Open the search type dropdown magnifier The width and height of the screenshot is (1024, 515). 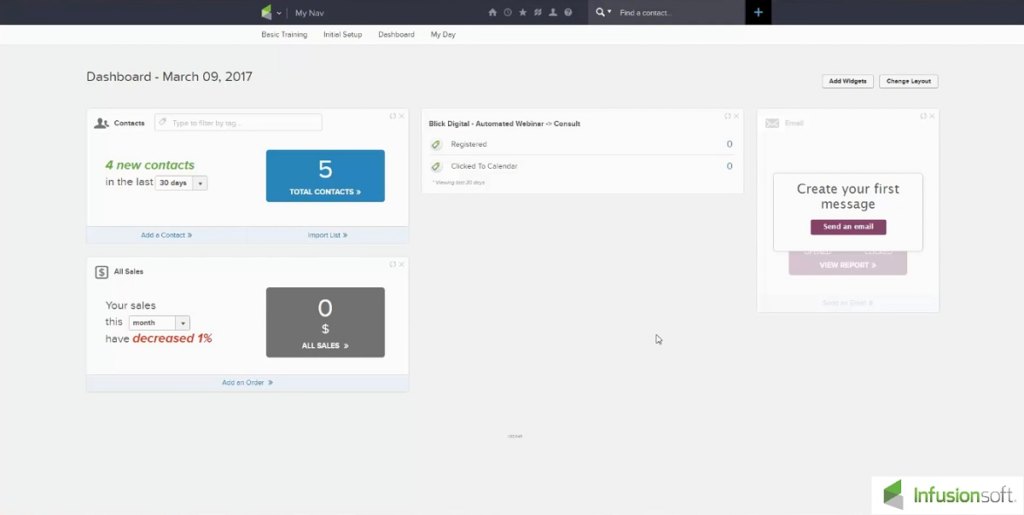point(603,12)
